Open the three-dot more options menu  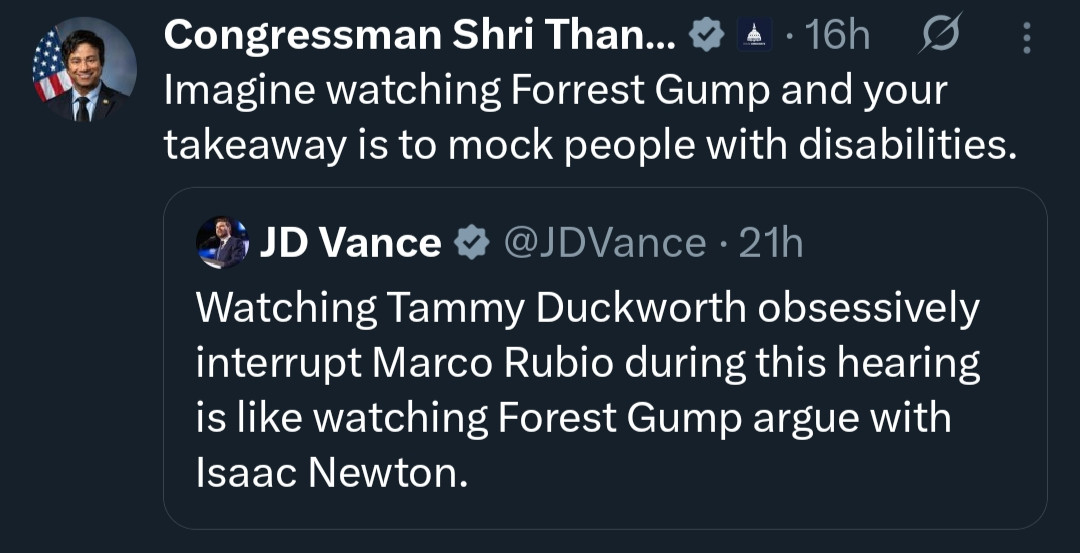1024,38
